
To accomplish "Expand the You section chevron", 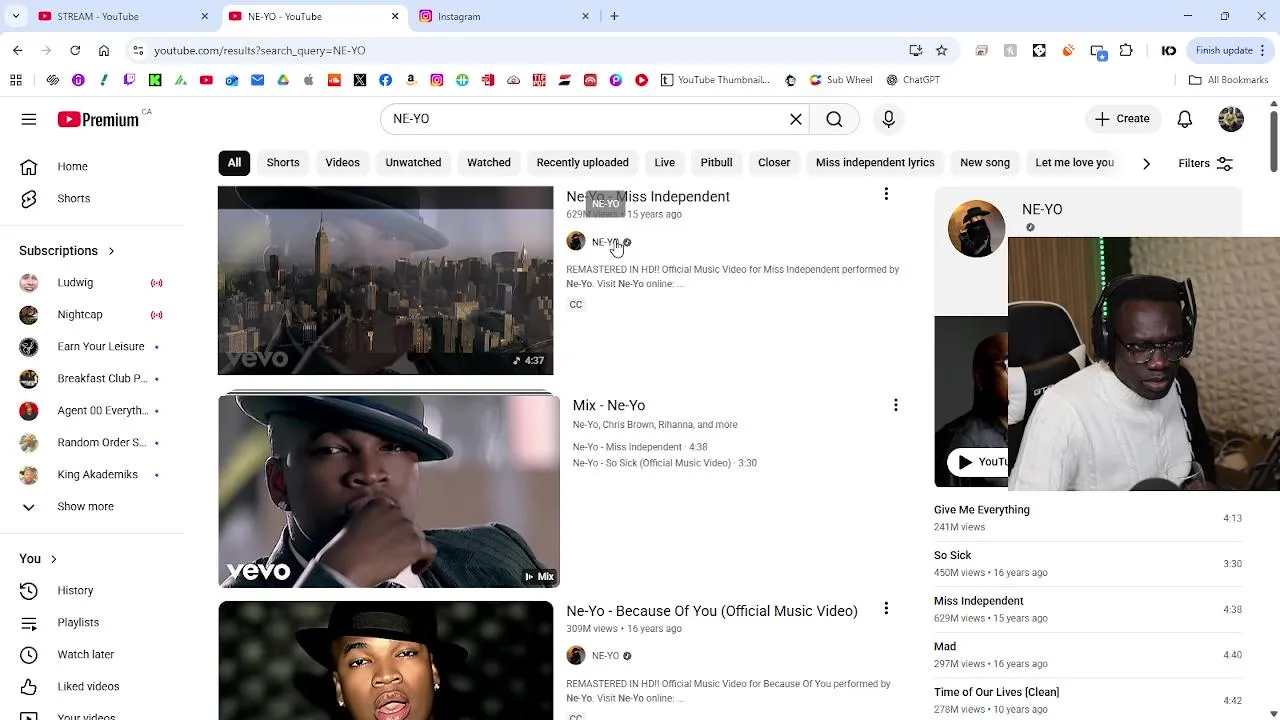I will [53, 559].
